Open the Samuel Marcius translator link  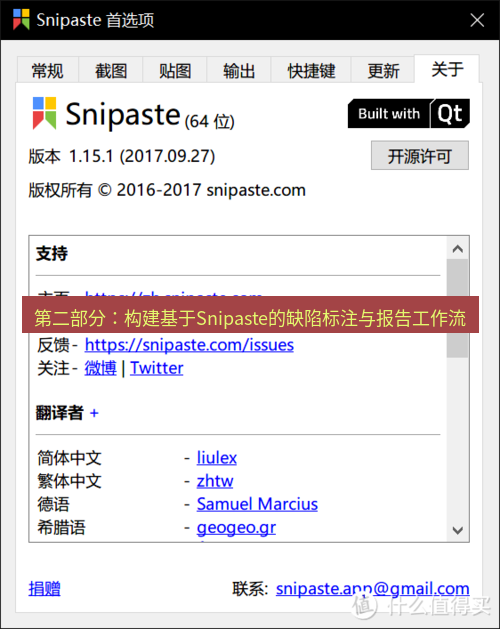click(x=257, y=504)
